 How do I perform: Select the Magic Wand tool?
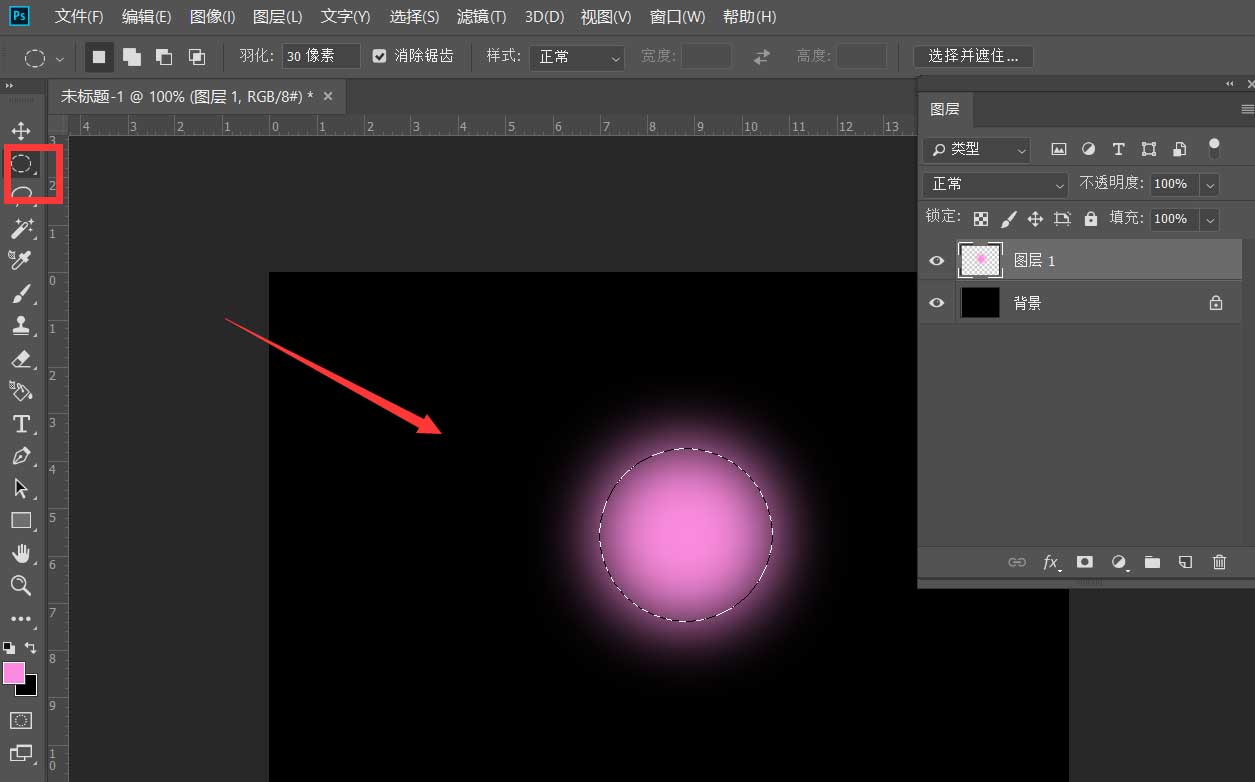(21, 229)
